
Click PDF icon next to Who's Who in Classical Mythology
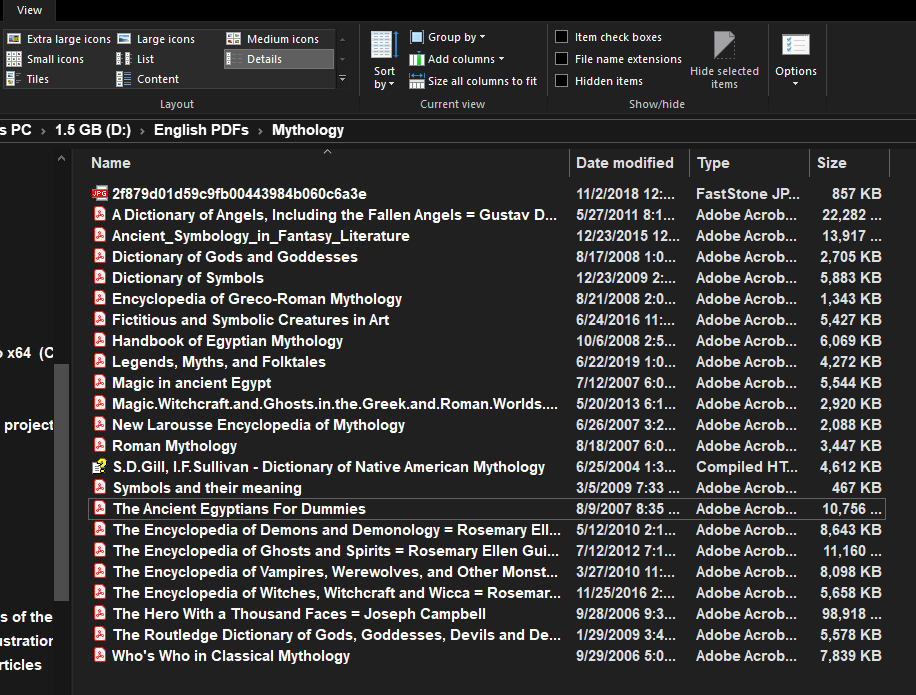click(x=100, y=655)
